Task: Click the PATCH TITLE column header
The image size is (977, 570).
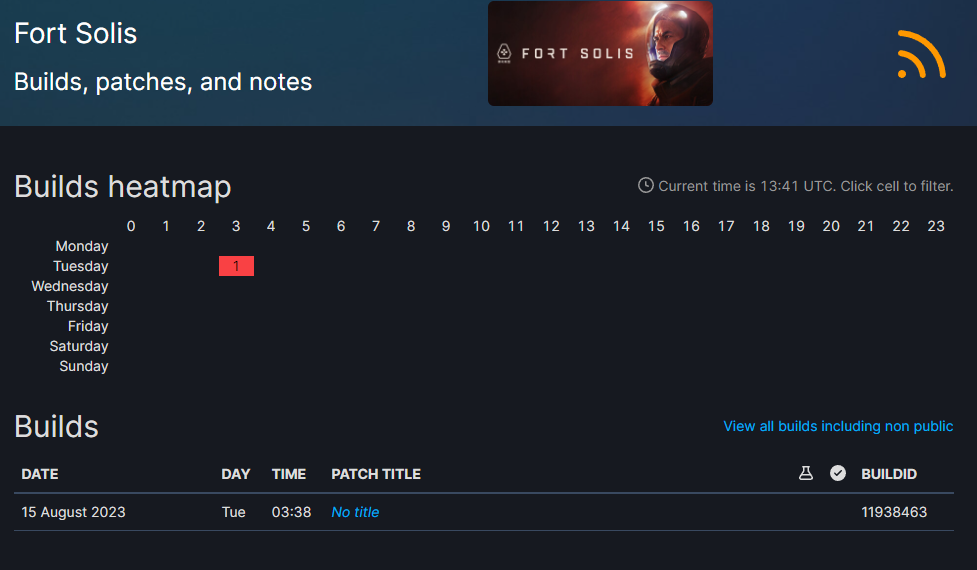Action: point(376,474)
